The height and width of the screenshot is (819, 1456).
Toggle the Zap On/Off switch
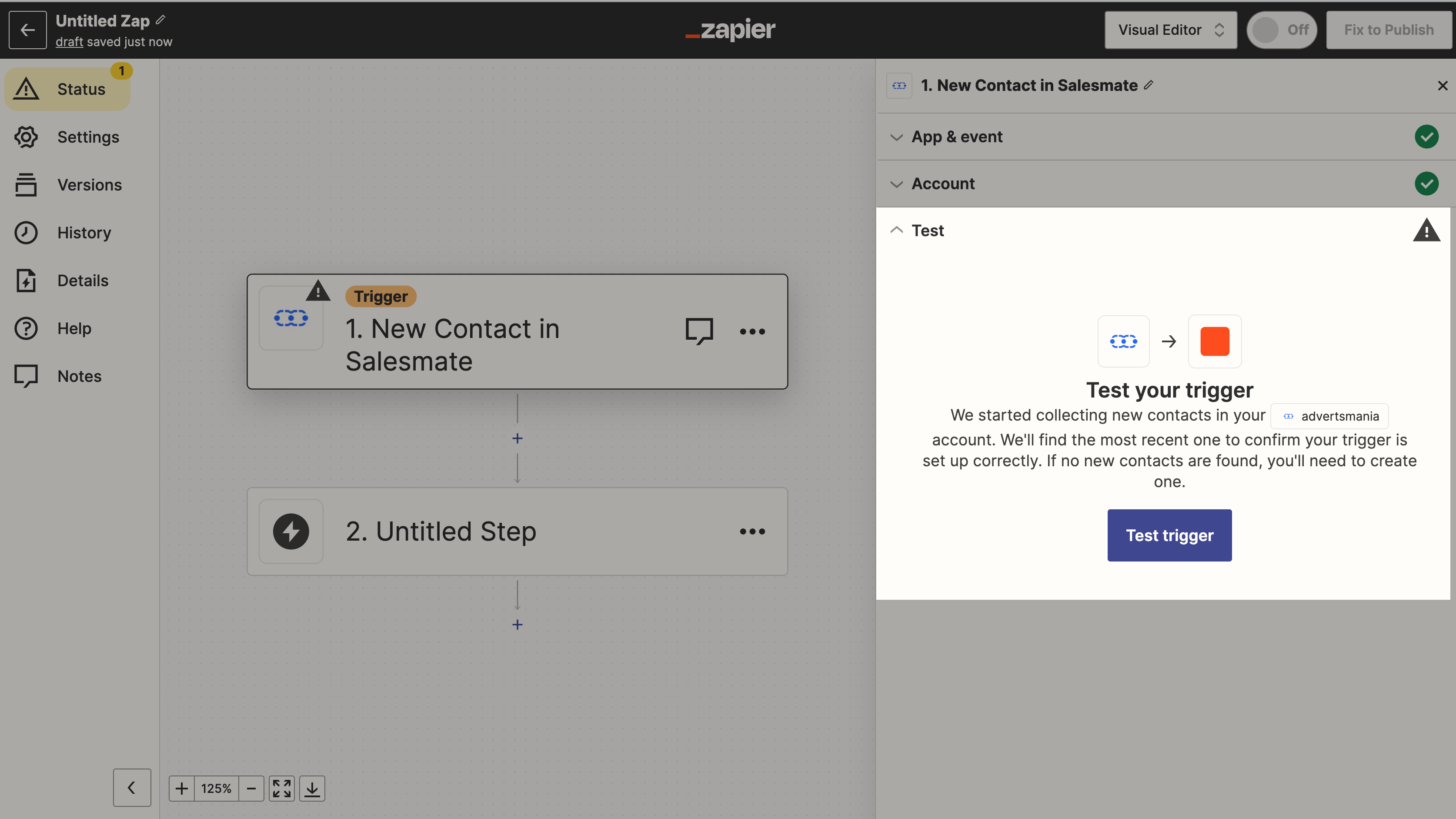coord(1281,30)
